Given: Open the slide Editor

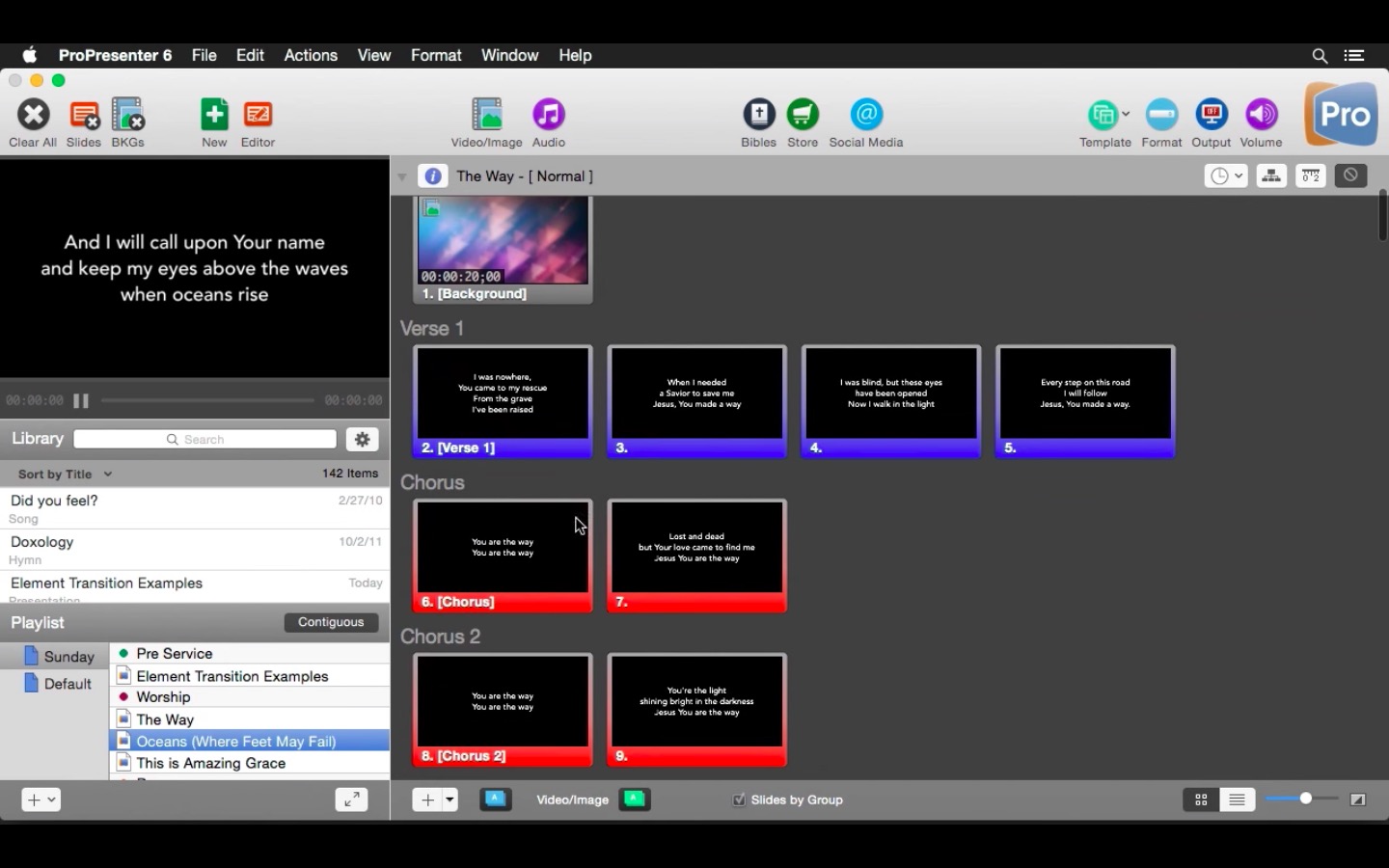Looking at the screenshot, I should (258, 115).
